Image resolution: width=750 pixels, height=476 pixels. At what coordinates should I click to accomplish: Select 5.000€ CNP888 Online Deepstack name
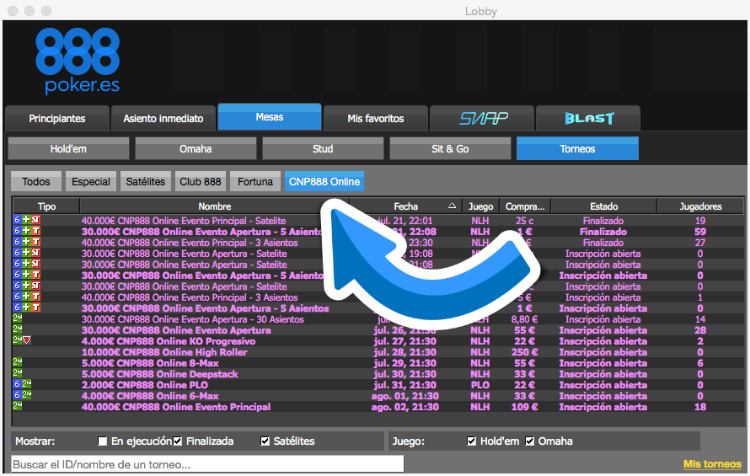tap(160, 374)
